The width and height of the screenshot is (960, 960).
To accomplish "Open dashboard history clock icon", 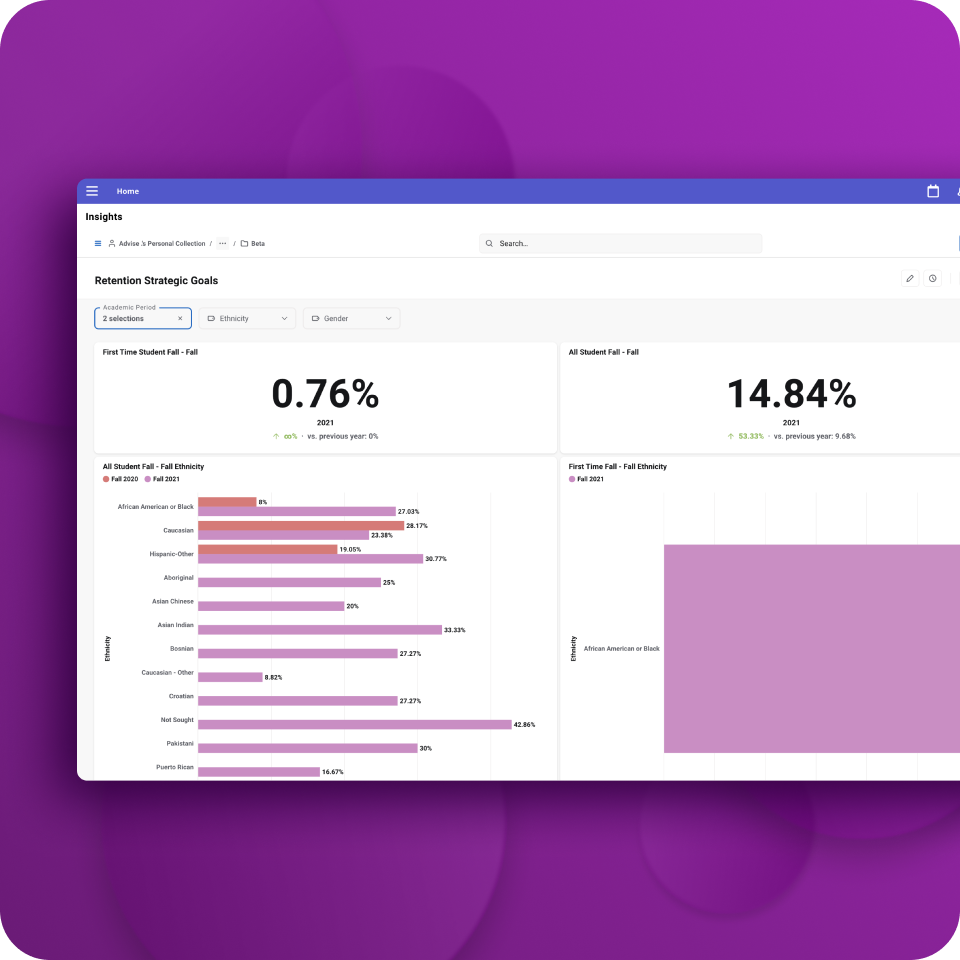I will (932, 279).
